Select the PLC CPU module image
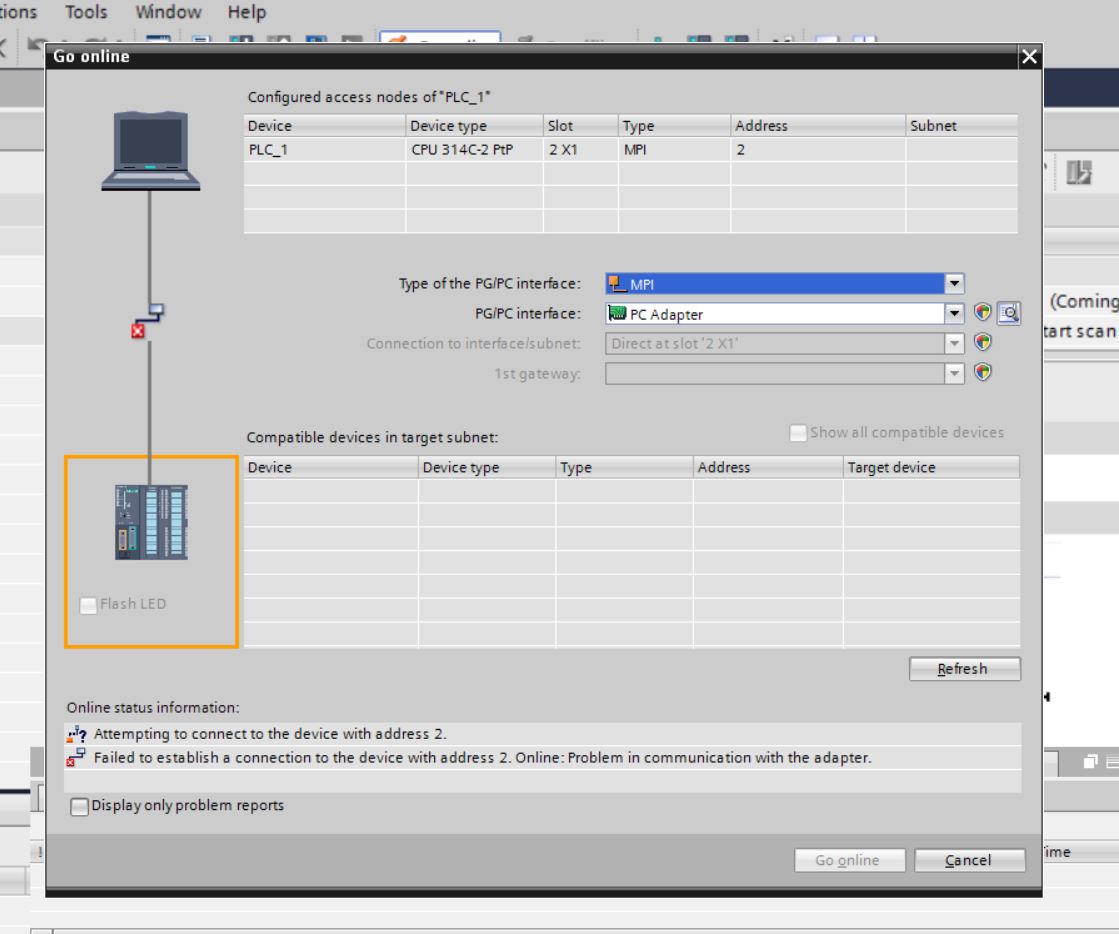 tap(151, 522)
